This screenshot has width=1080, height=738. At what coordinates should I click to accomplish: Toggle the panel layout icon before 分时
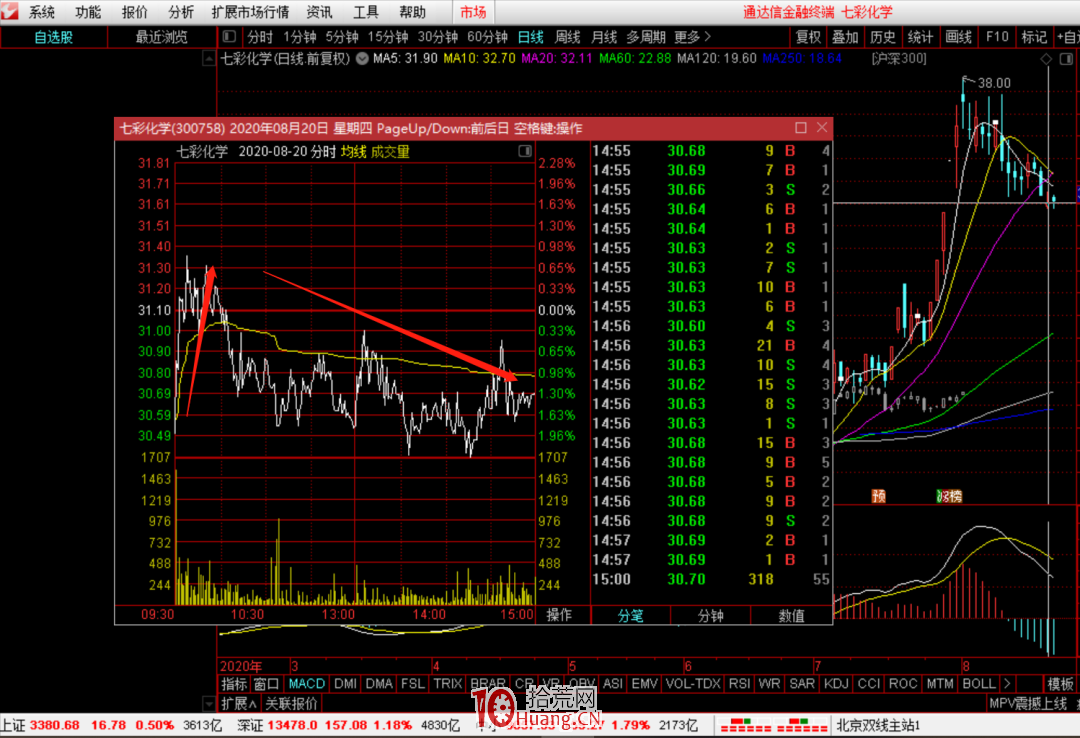230,37
